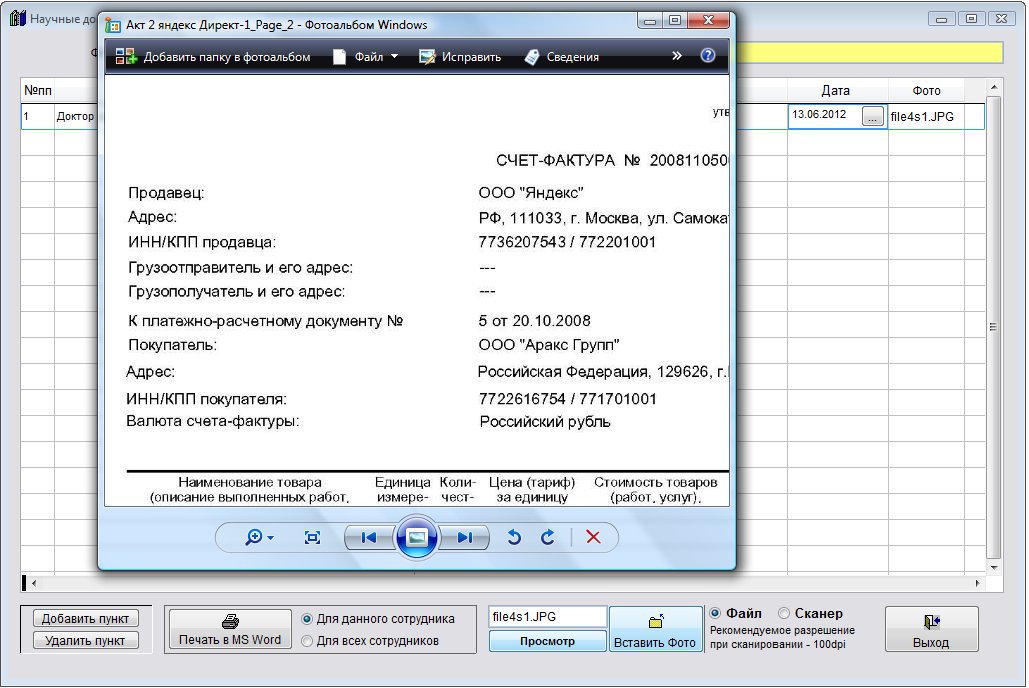
Task: Click left arrow of horizontal scrollbar
Action: [x=34, y=583]
